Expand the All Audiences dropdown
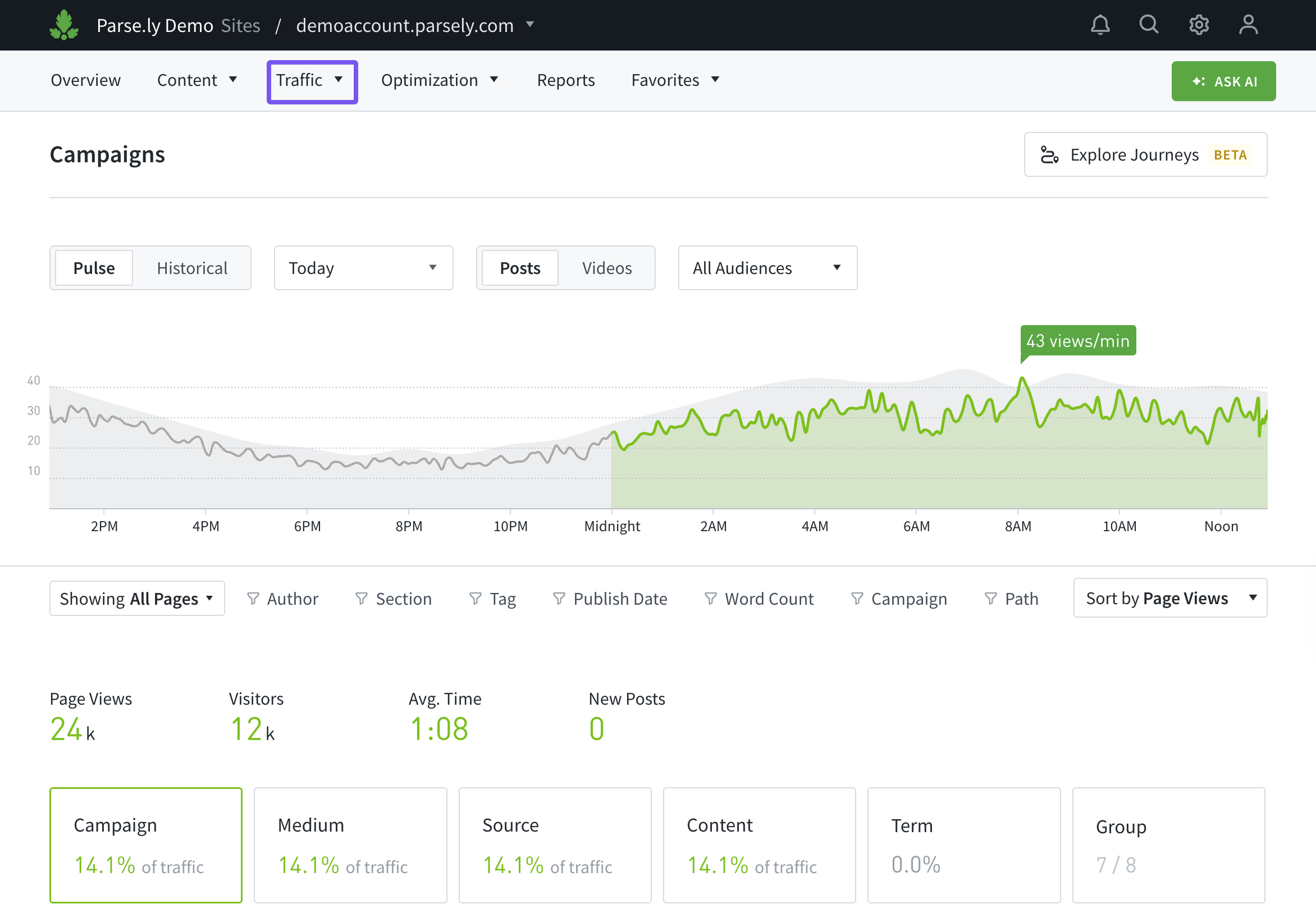The width and height of the screenshot is (1316, 913). pyautogui.click(x=767, y=268)
